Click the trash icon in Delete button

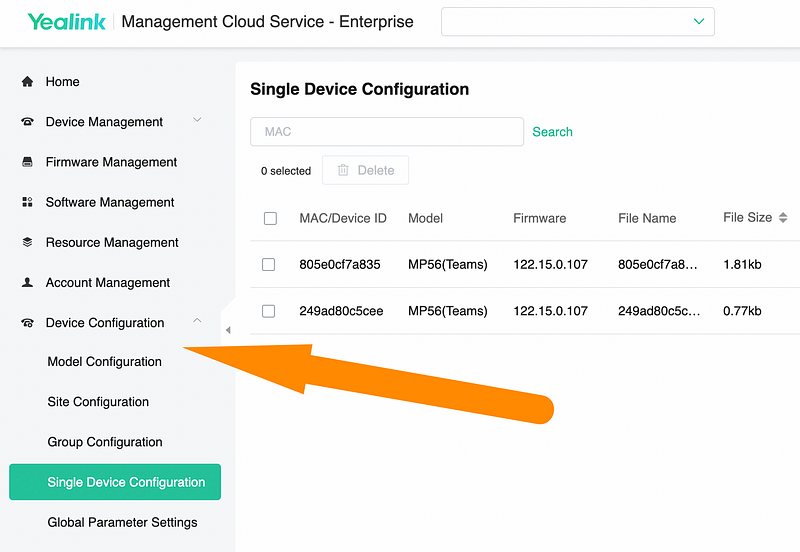[x=343, y=170]
